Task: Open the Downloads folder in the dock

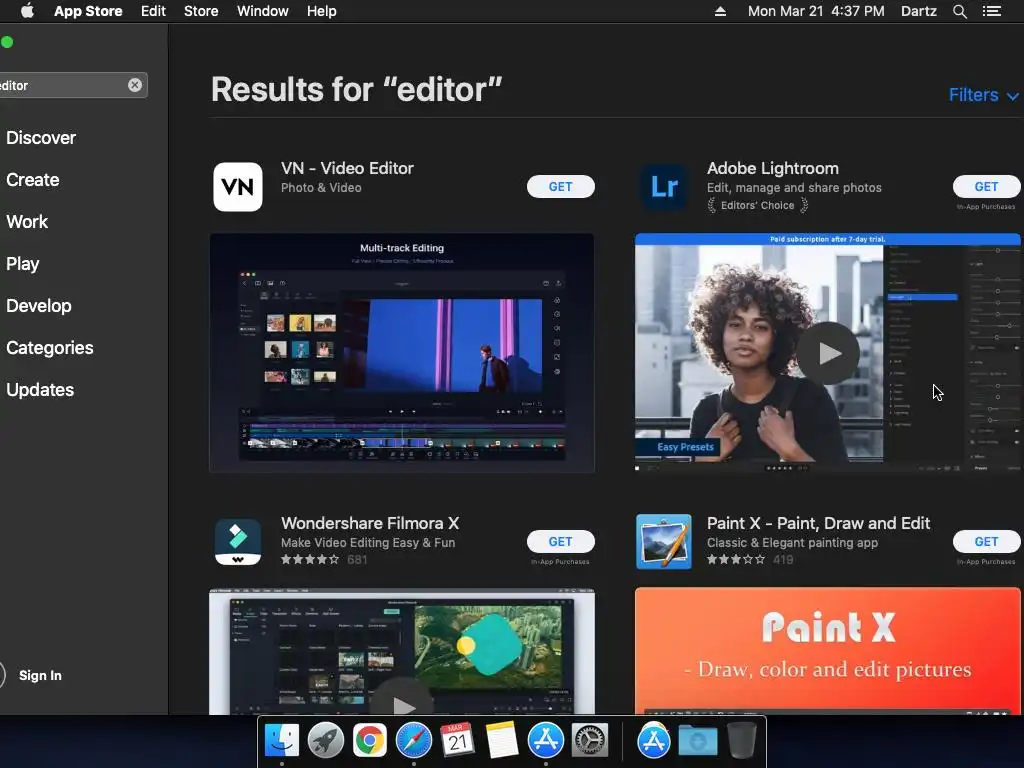Action: coord(697,741)
